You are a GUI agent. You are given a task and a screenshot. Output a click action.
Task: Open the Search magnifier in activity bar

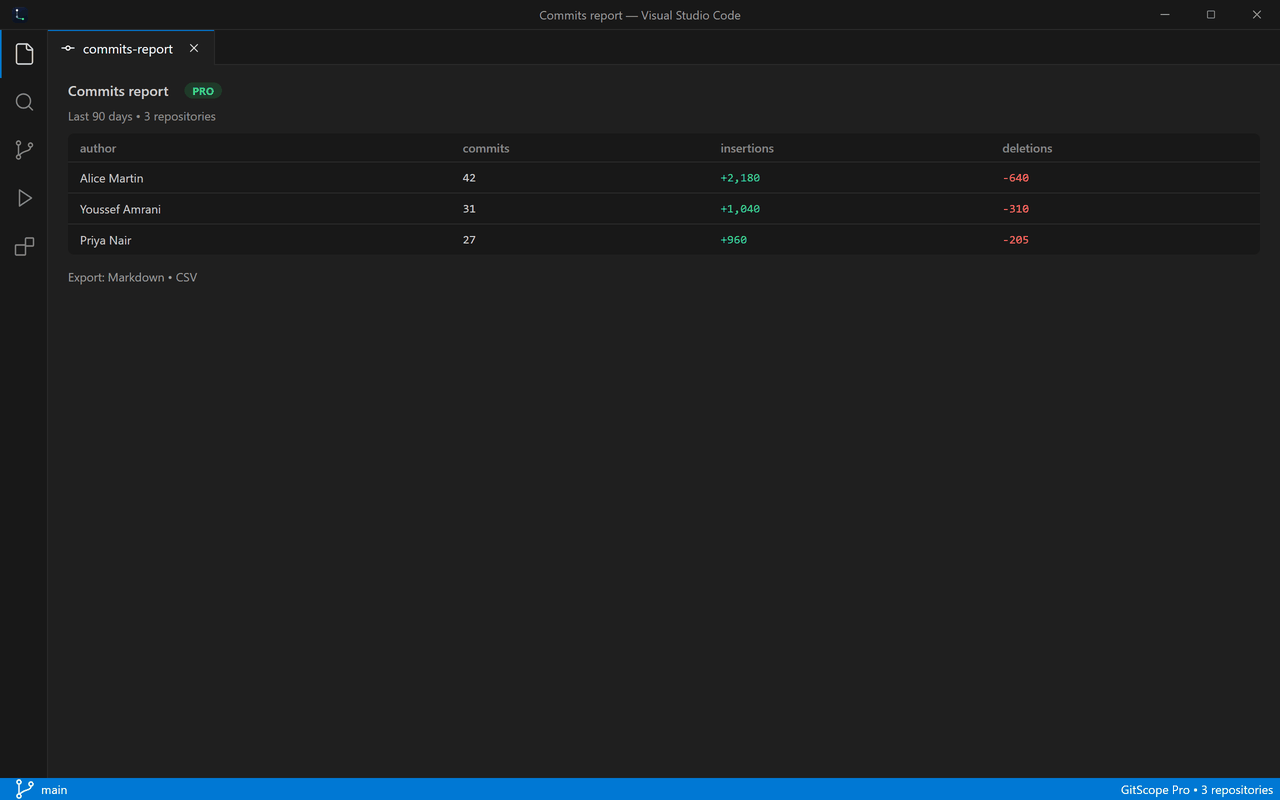(x=24, y=102)
